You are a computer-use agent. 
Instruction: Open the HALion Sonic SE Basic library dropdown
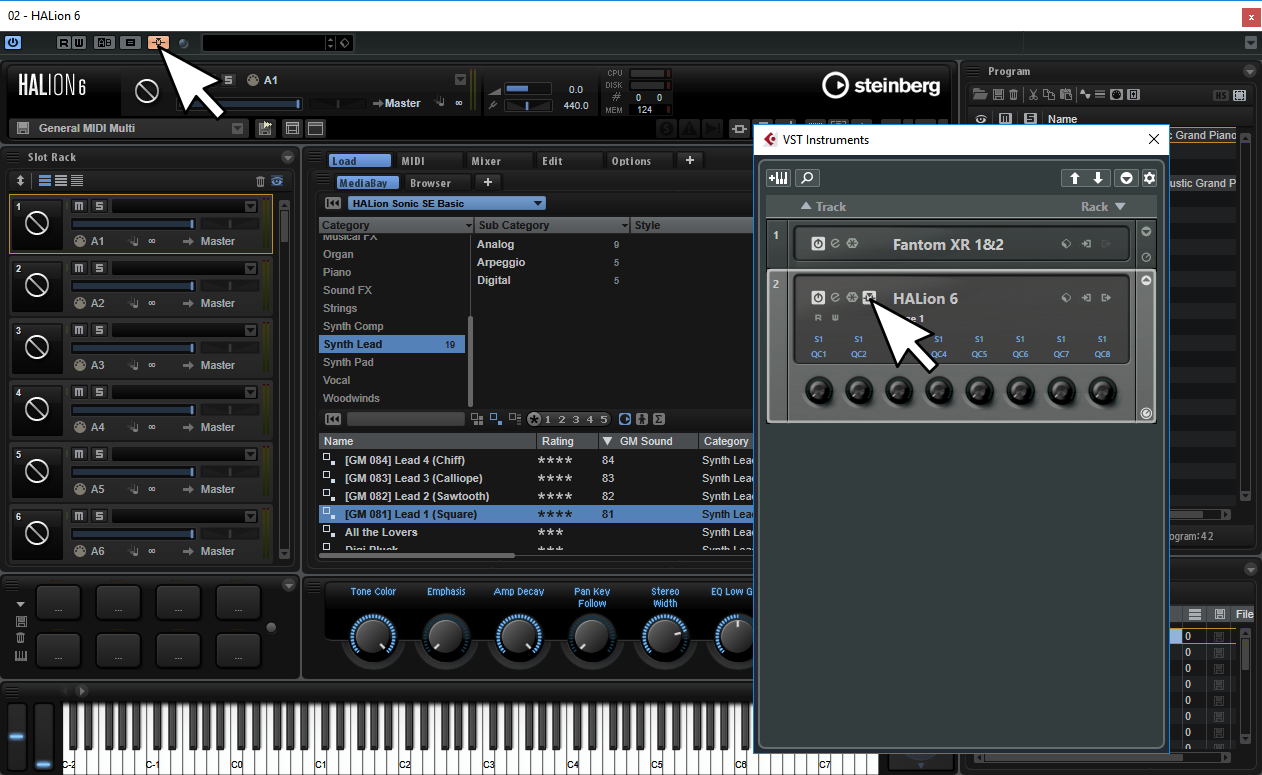(x=446, y=204)
